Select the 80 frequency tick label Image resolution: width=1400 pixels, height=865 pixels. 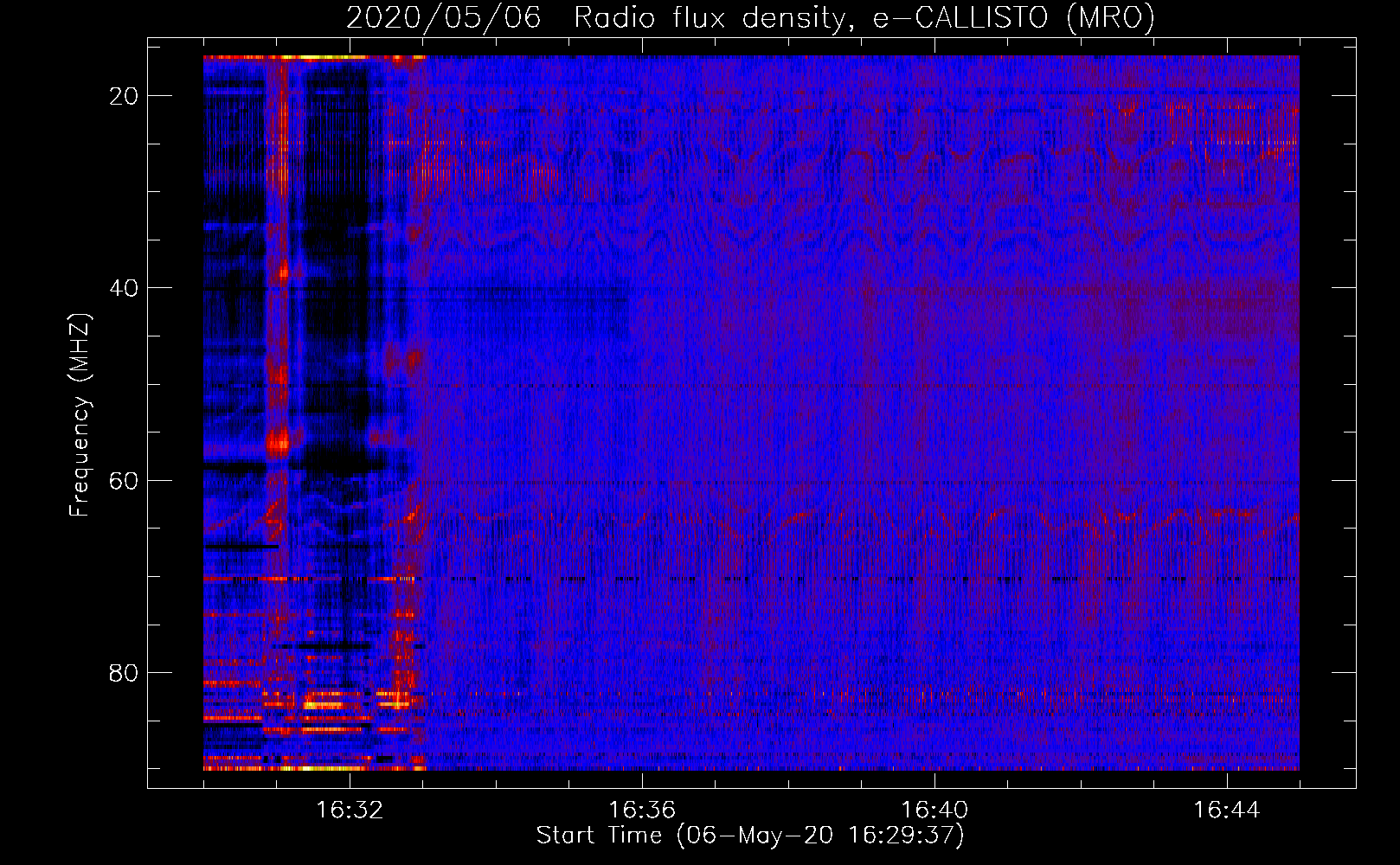tap(124, 672)
